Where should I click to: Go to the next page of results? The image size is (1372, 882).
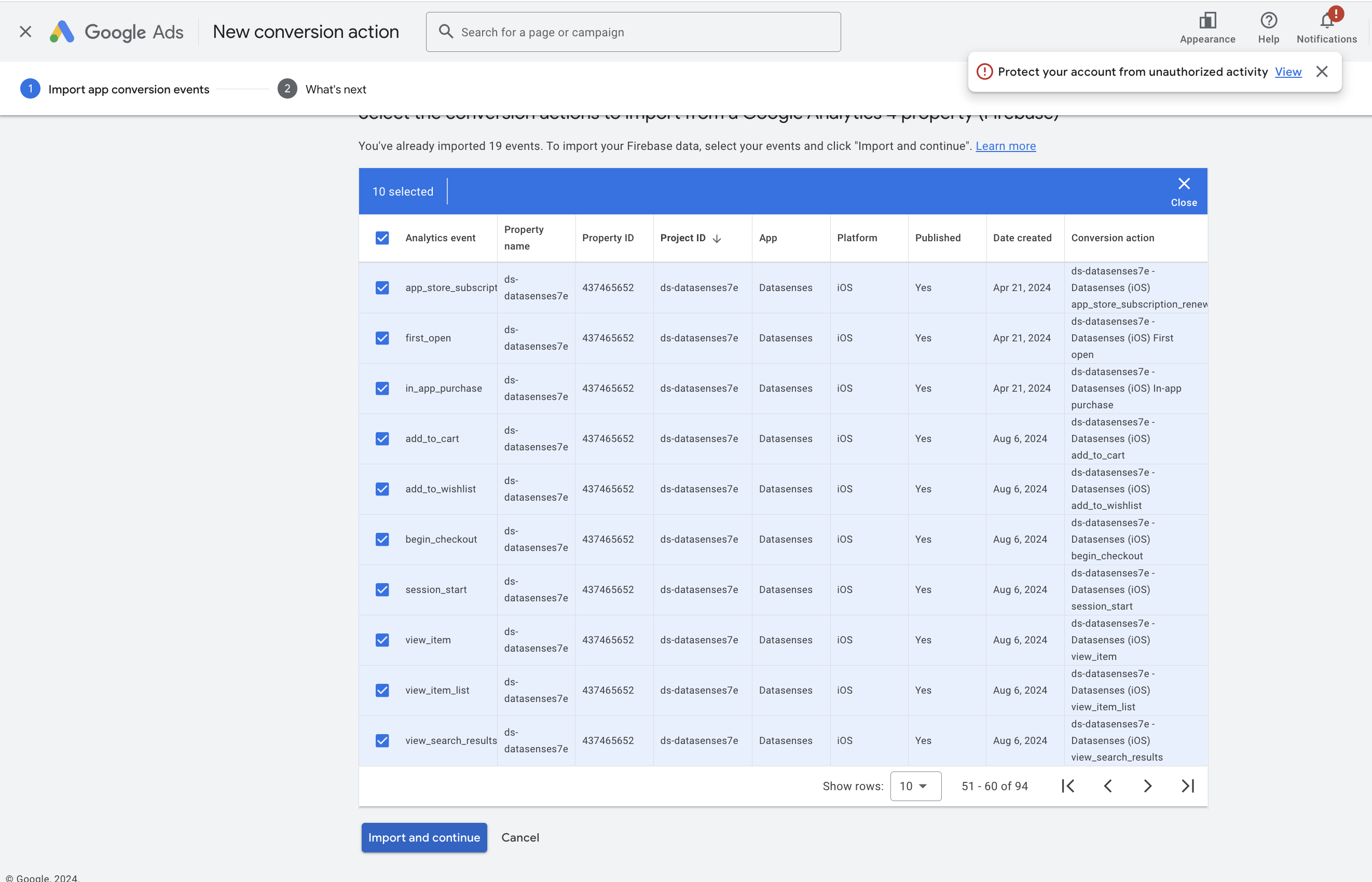pos(1147,786)
